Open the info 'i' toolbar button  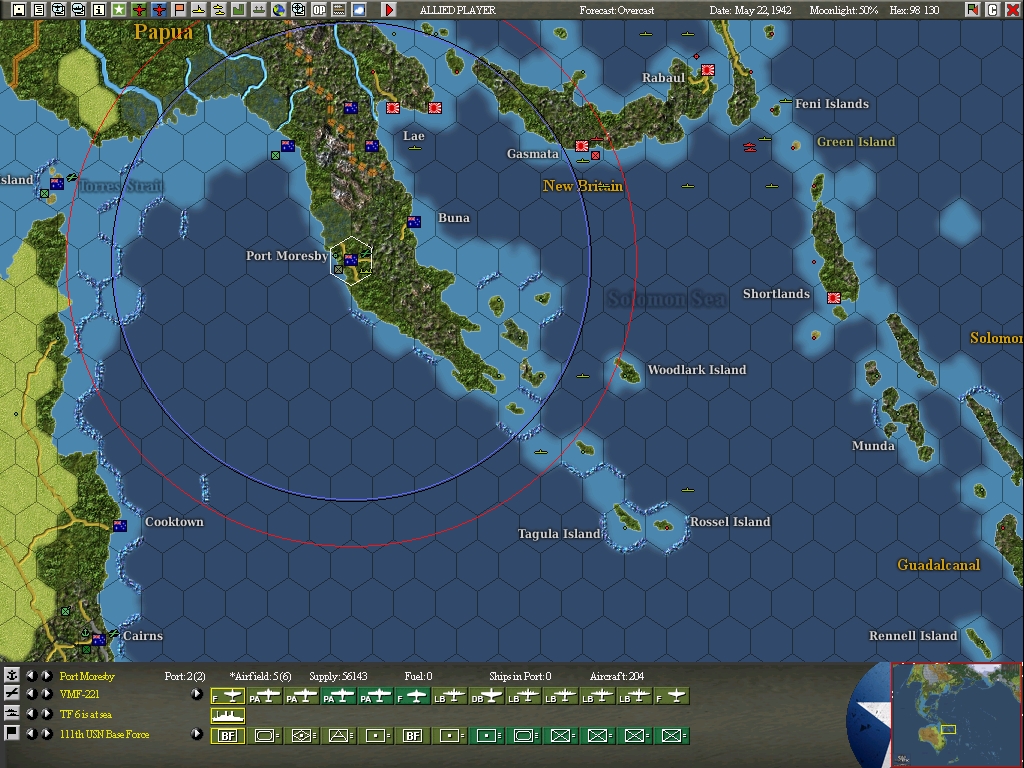(x=99, y=9)
